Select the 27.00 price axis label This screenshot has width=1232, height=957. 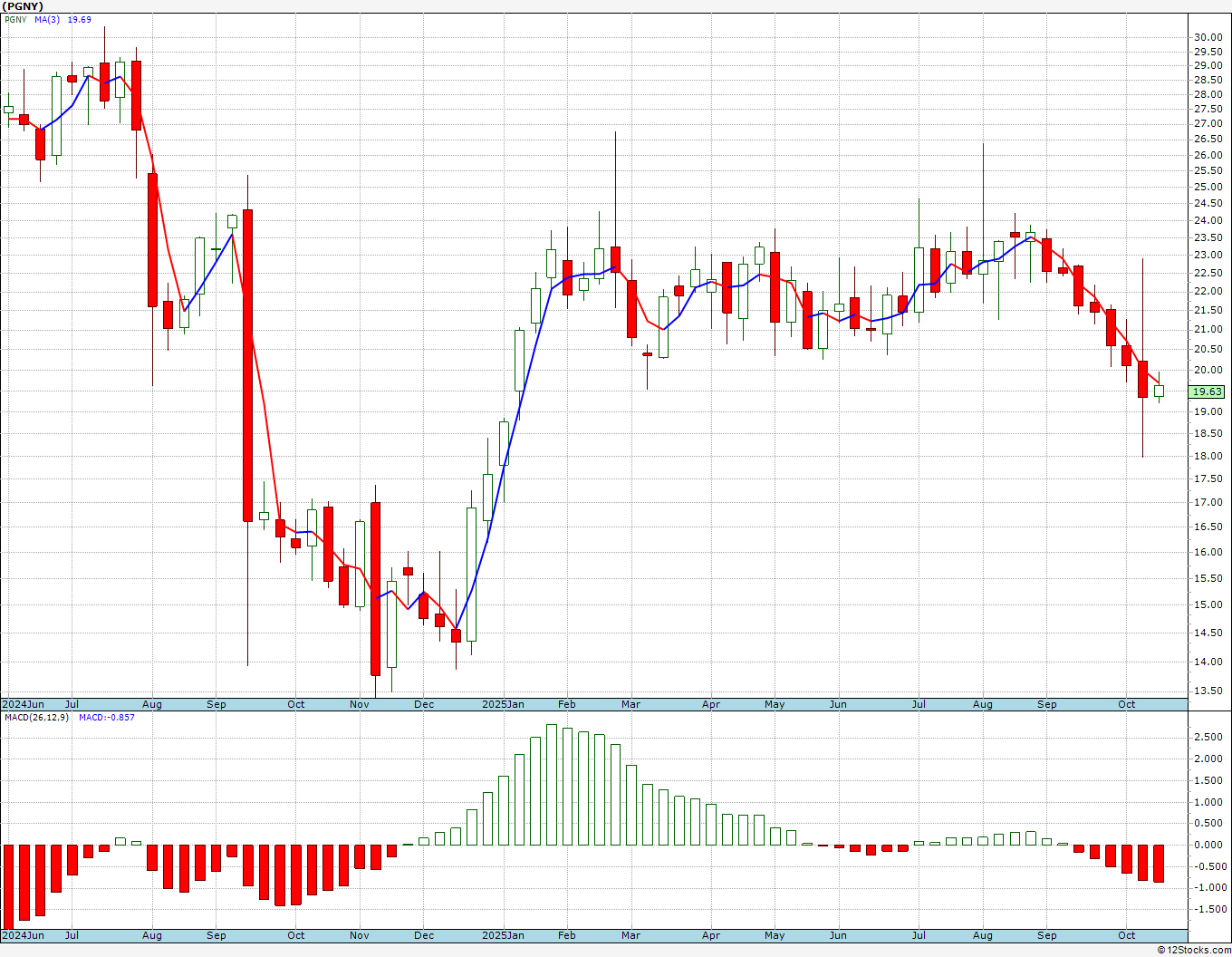[1208, 123]
